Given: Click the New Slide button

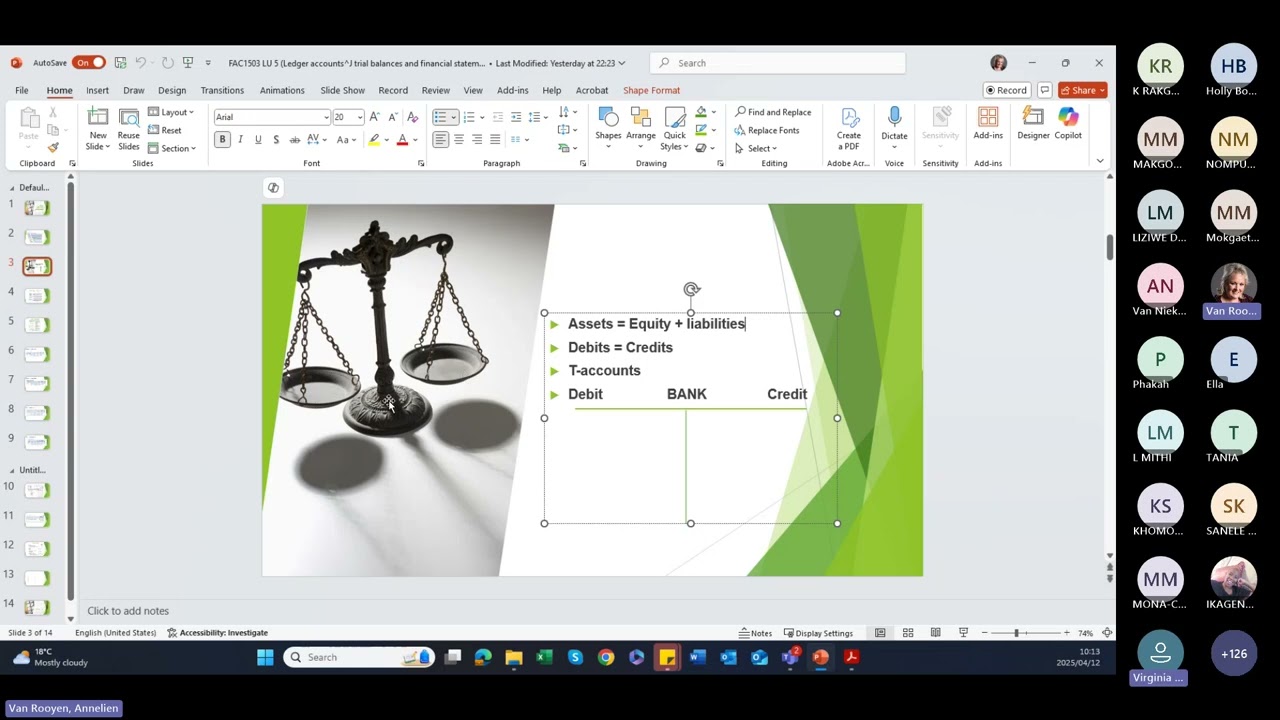Looking at the screenshot, I should pos(98,128).
